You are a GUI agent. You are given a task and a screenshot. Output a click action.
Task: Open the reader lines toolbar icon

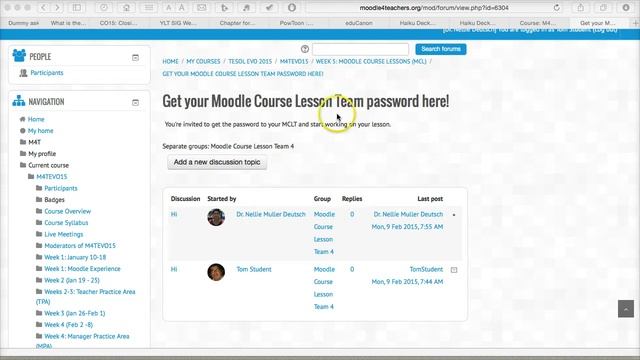pos(149,8)
